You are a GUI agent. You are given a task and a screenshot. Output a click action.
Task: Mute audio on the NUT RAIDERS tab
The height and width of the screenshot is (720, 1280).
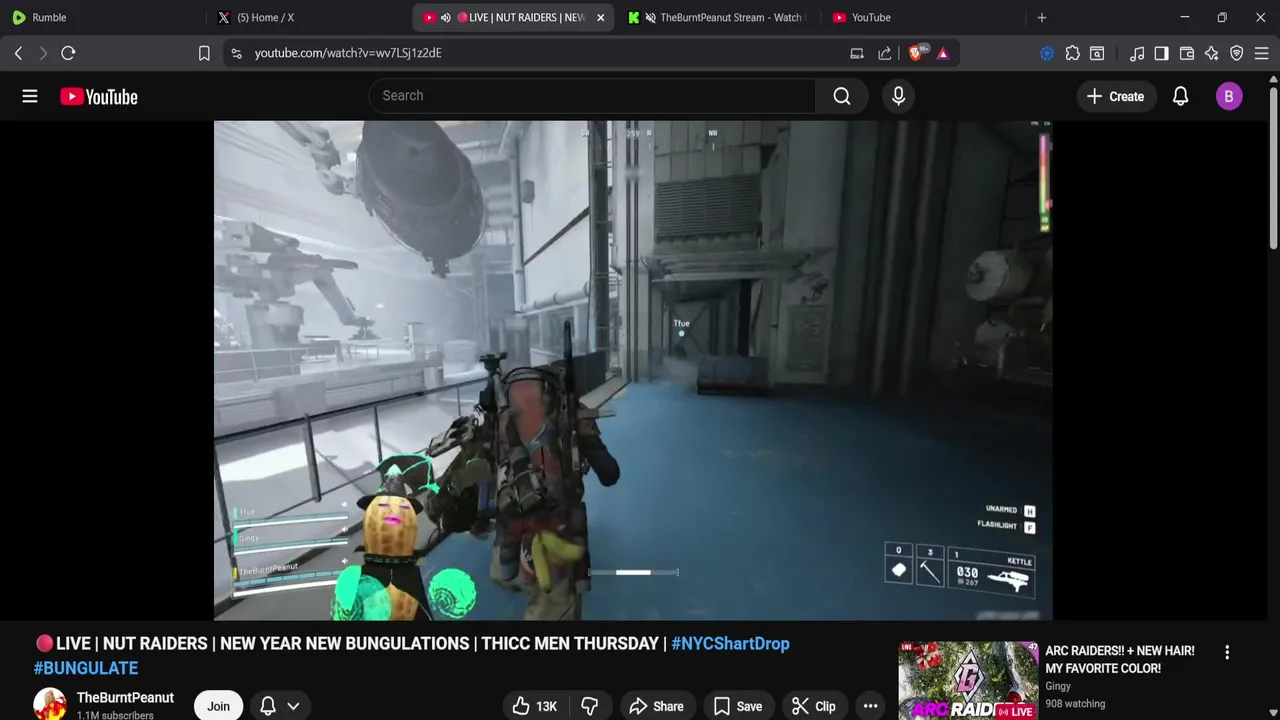445,17
